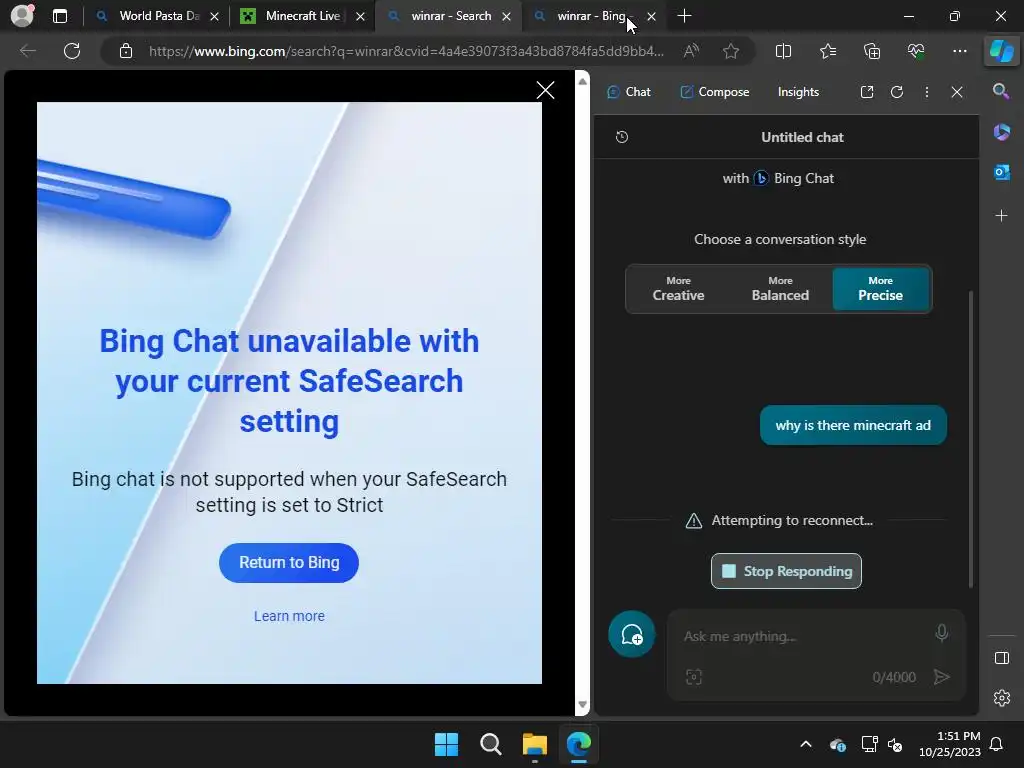
Task: Open the notifications bell in taskbar
Action: pos(997,744)
